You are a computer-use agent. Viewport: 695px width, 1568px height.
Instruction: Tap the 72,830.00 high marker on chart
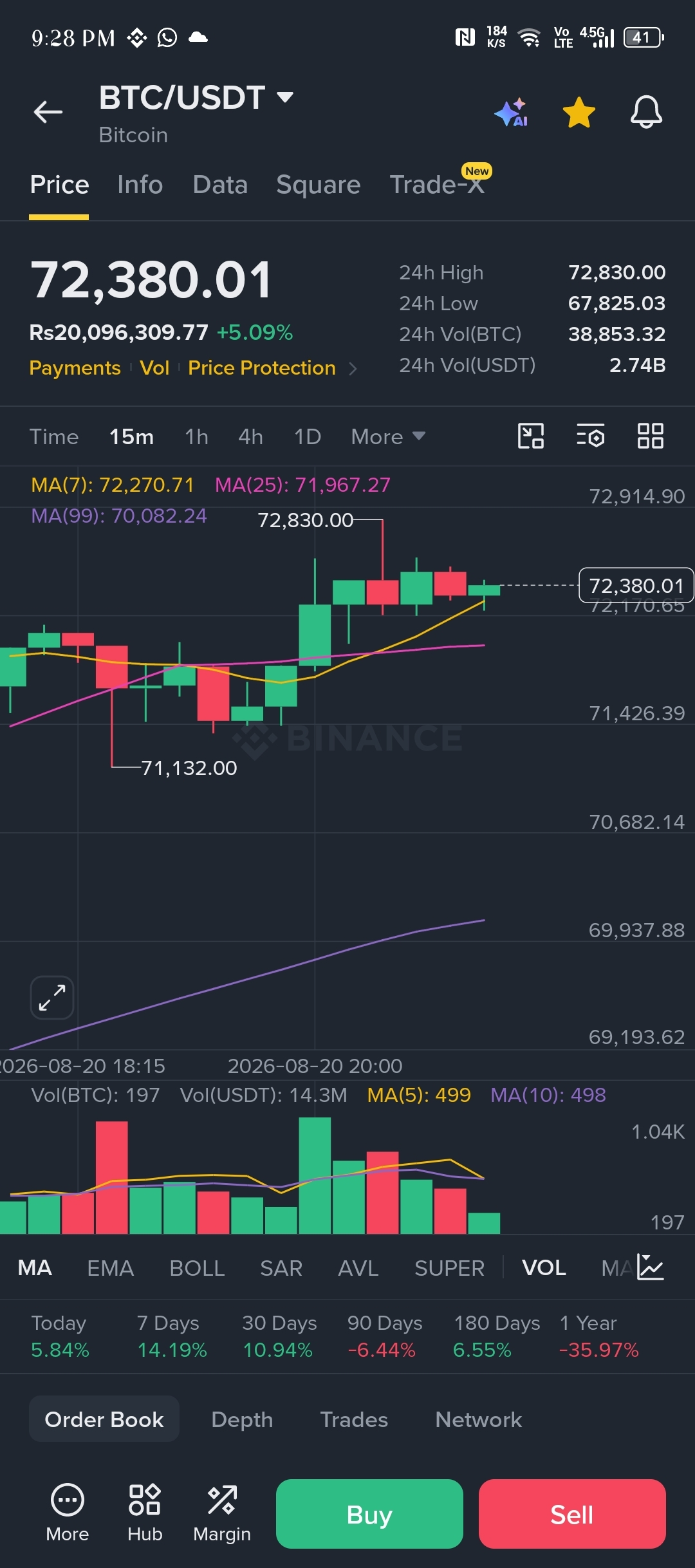pyautogui.click(x=306, y=519)
